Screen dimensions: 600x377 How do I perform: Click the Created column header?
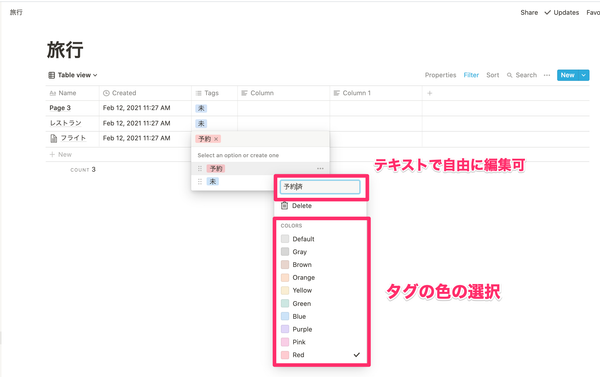(x=145, y=93)
